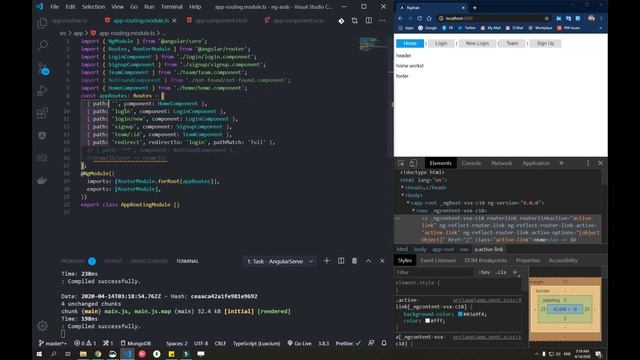Open DevTools customize three-dot menu

pos(588,163)
